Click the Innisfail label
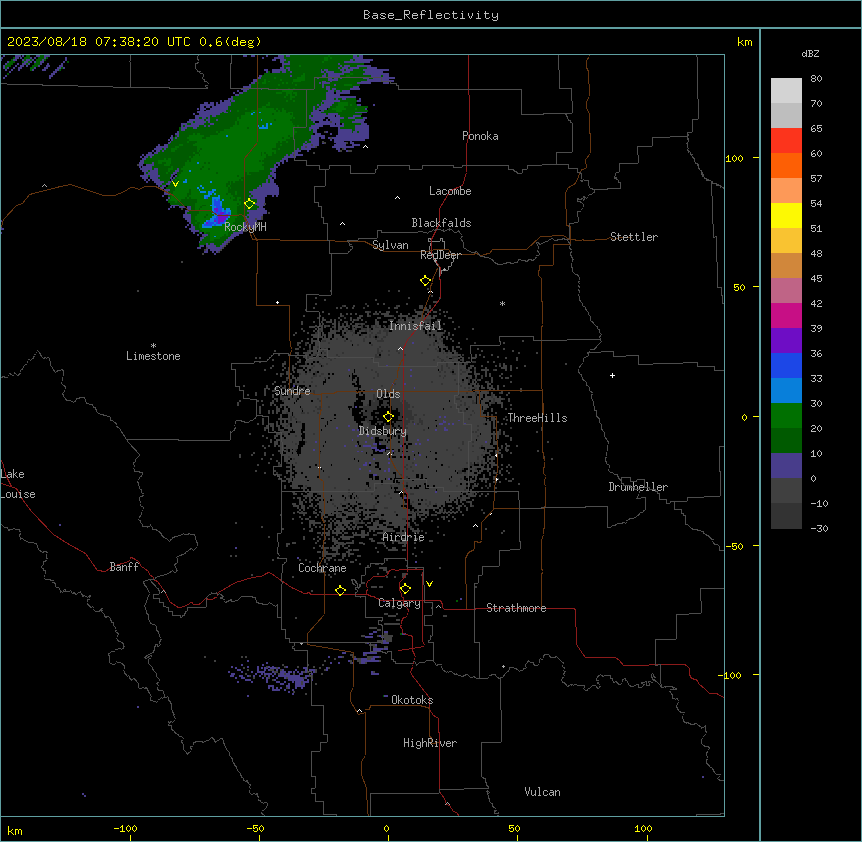 416,326
